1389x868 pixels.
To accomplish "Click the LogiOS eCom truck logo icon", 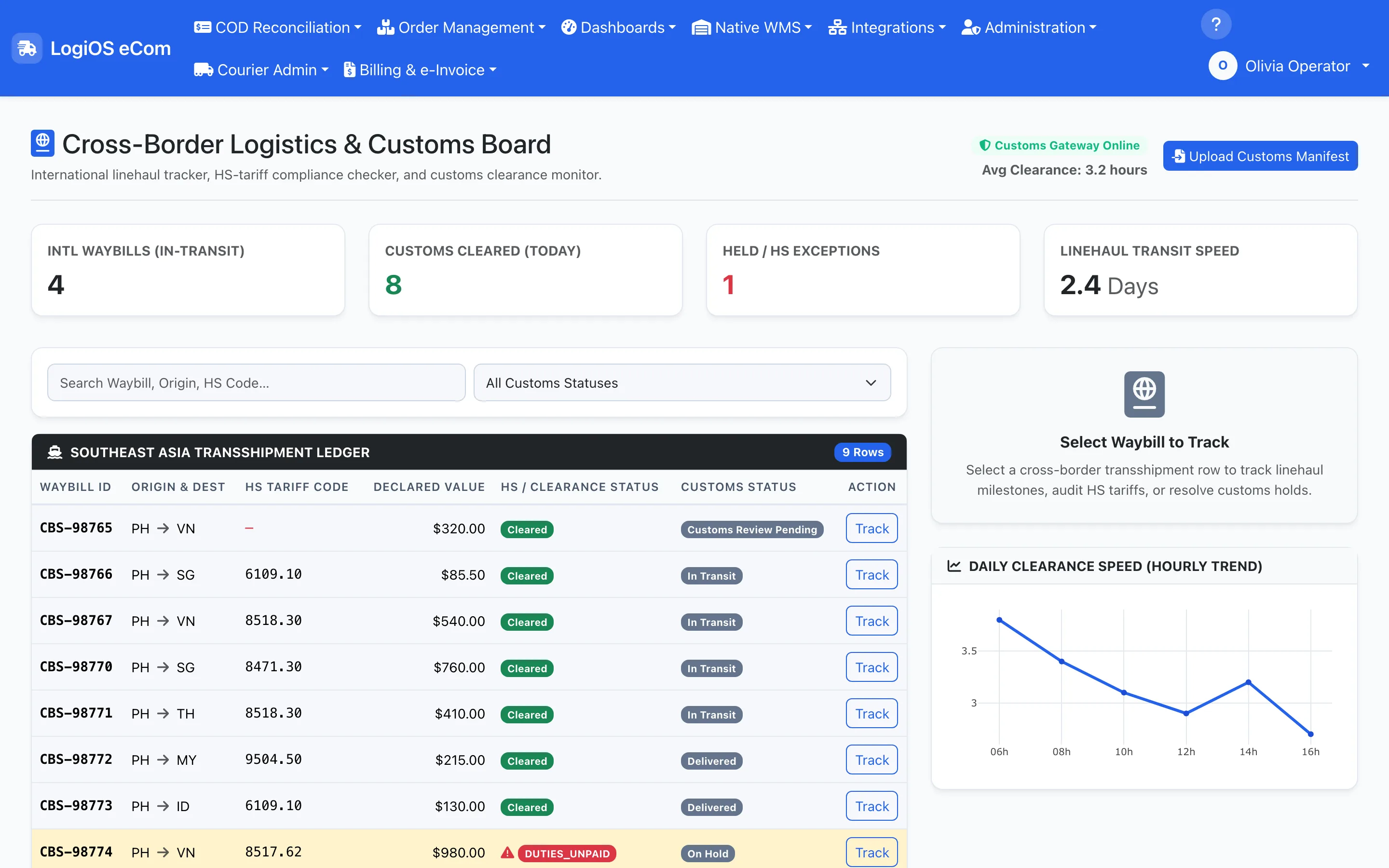I will 27,48.
